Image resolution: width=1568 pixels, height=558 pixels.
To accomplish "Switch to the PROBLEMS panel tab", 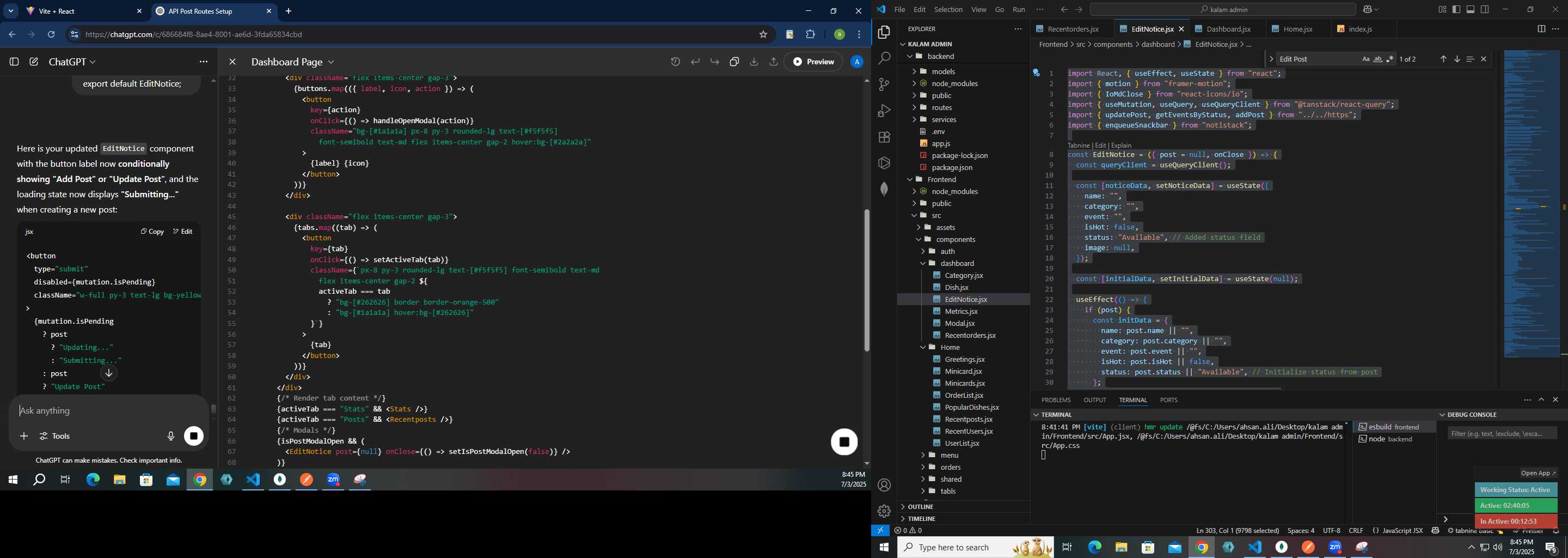I will coord(1056,400).
